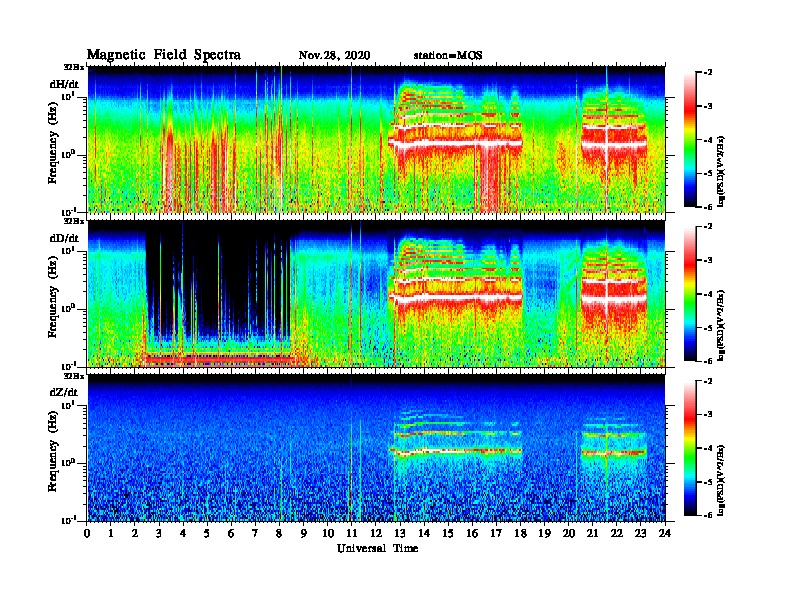Click the hour "18" tick label
This screenshot has height=612, width=792.
[x=520, y=533]
